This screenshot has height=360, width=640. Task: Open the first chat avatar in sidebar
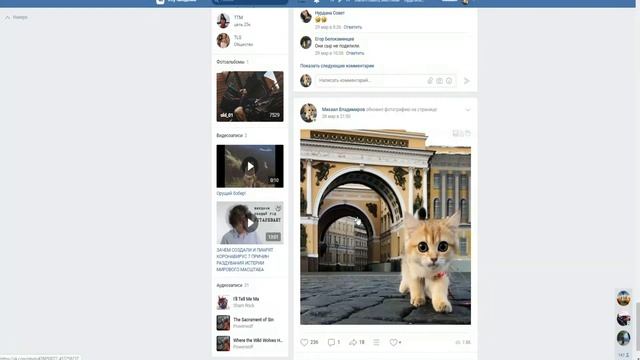point(623,298)
